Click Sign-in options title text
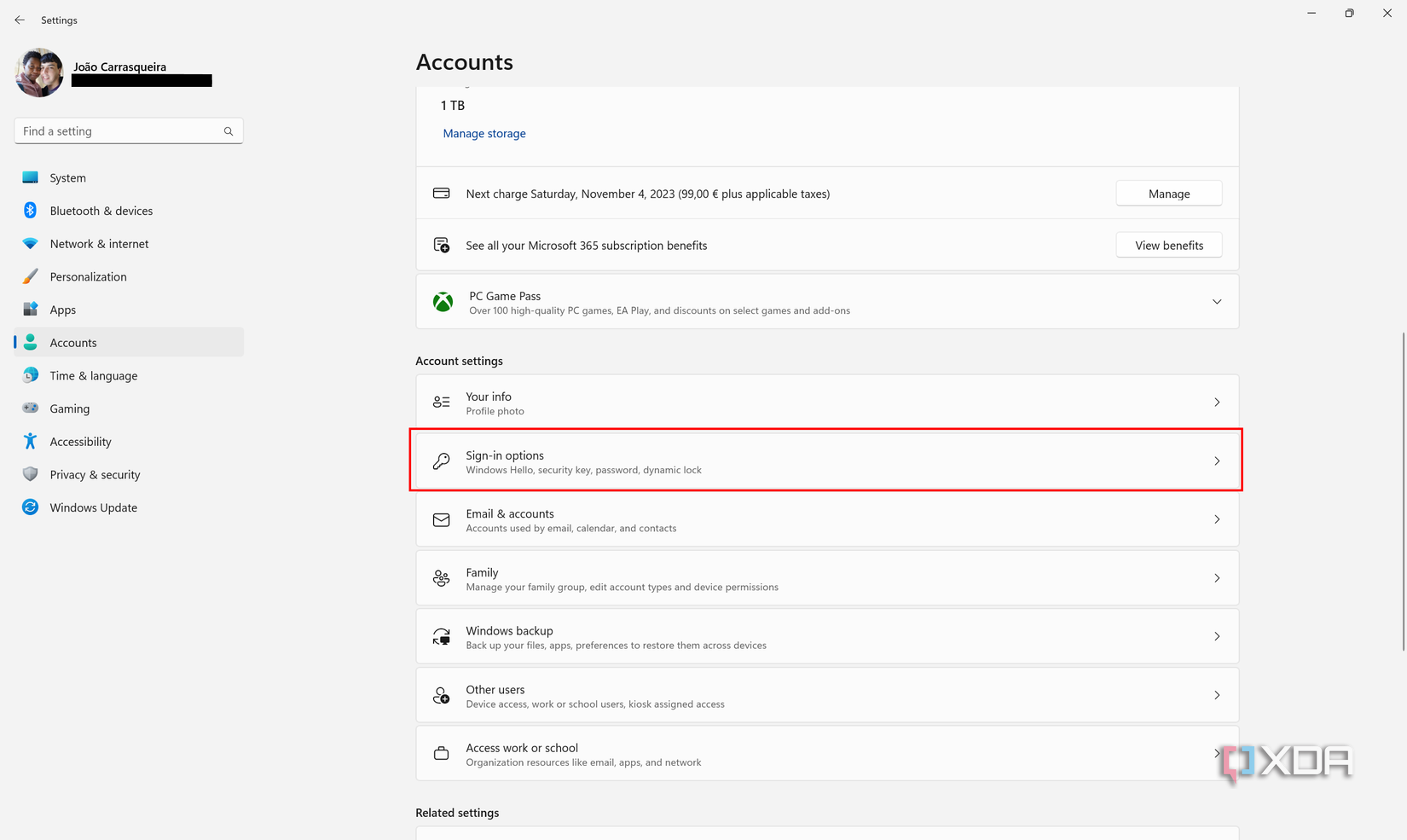This screenshot has width=1407, height=840. coord(505,455)
